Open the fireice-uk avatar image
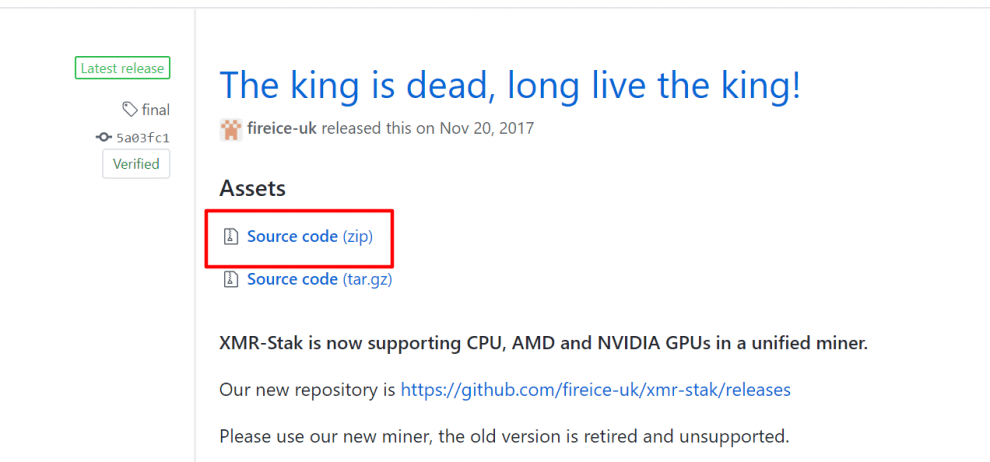 [x=230, y=129]
